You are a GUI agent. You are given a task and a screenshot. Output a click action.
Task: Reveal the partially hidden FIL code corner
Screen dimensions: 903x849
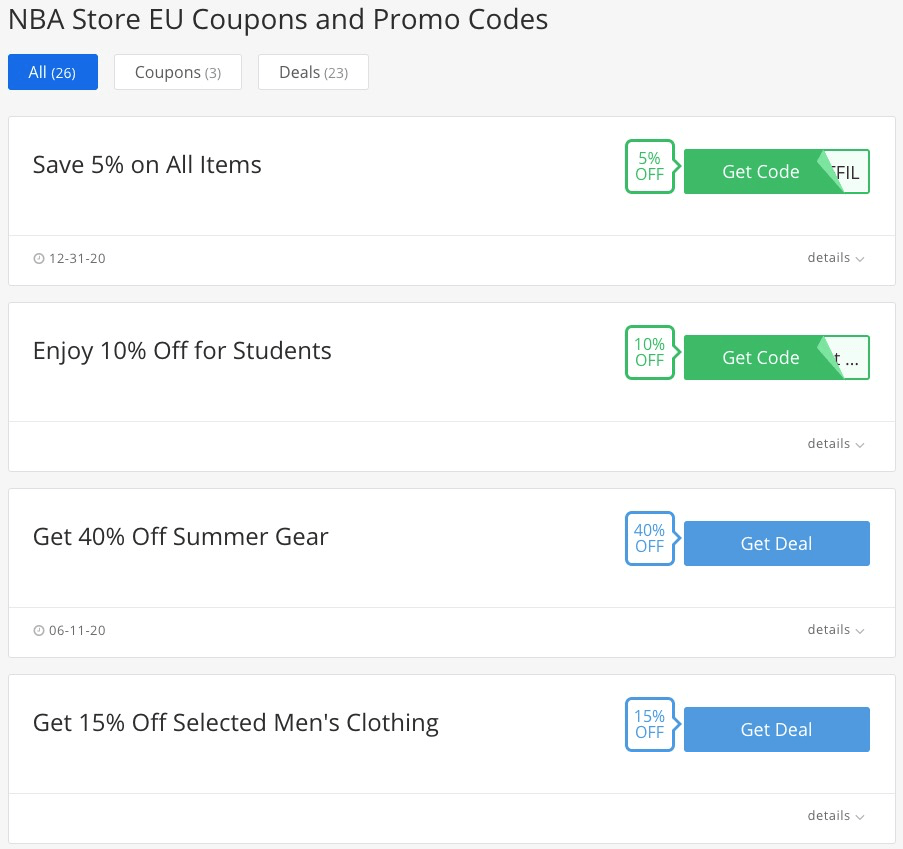tap(849, 172)
